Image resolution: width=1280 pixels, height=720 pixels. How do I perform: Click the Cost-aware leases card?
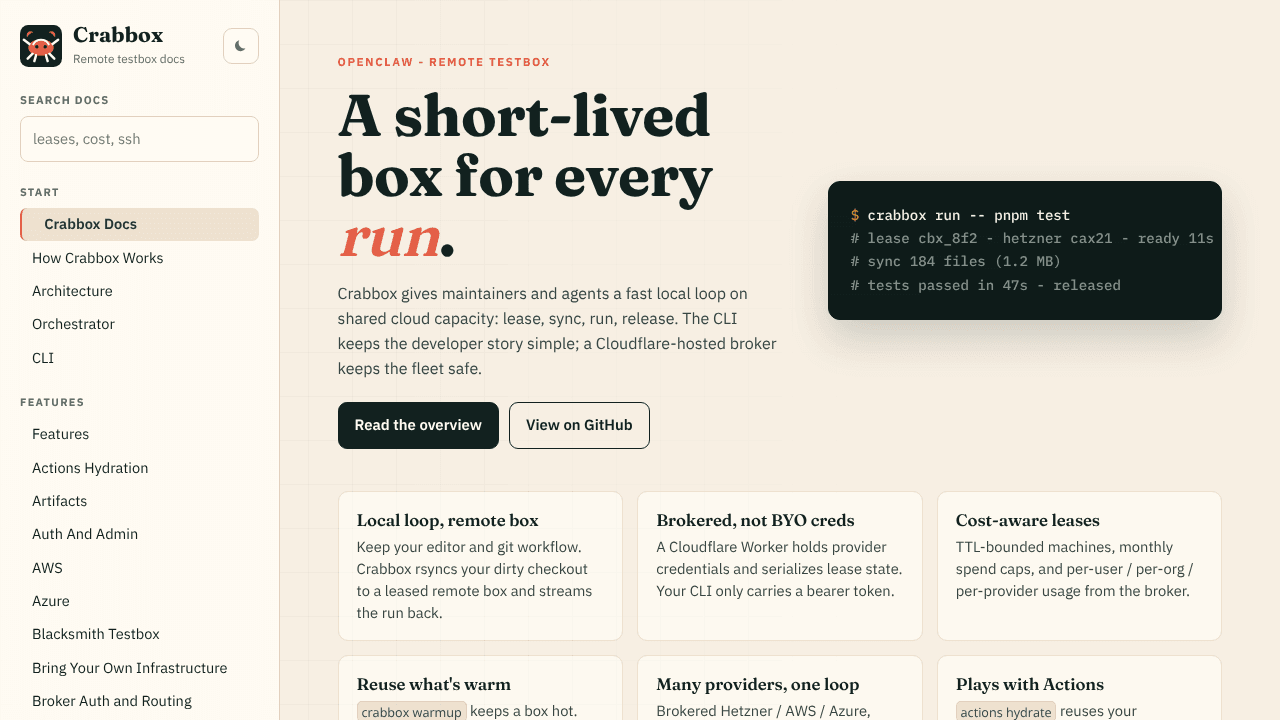pos(1079,566)
